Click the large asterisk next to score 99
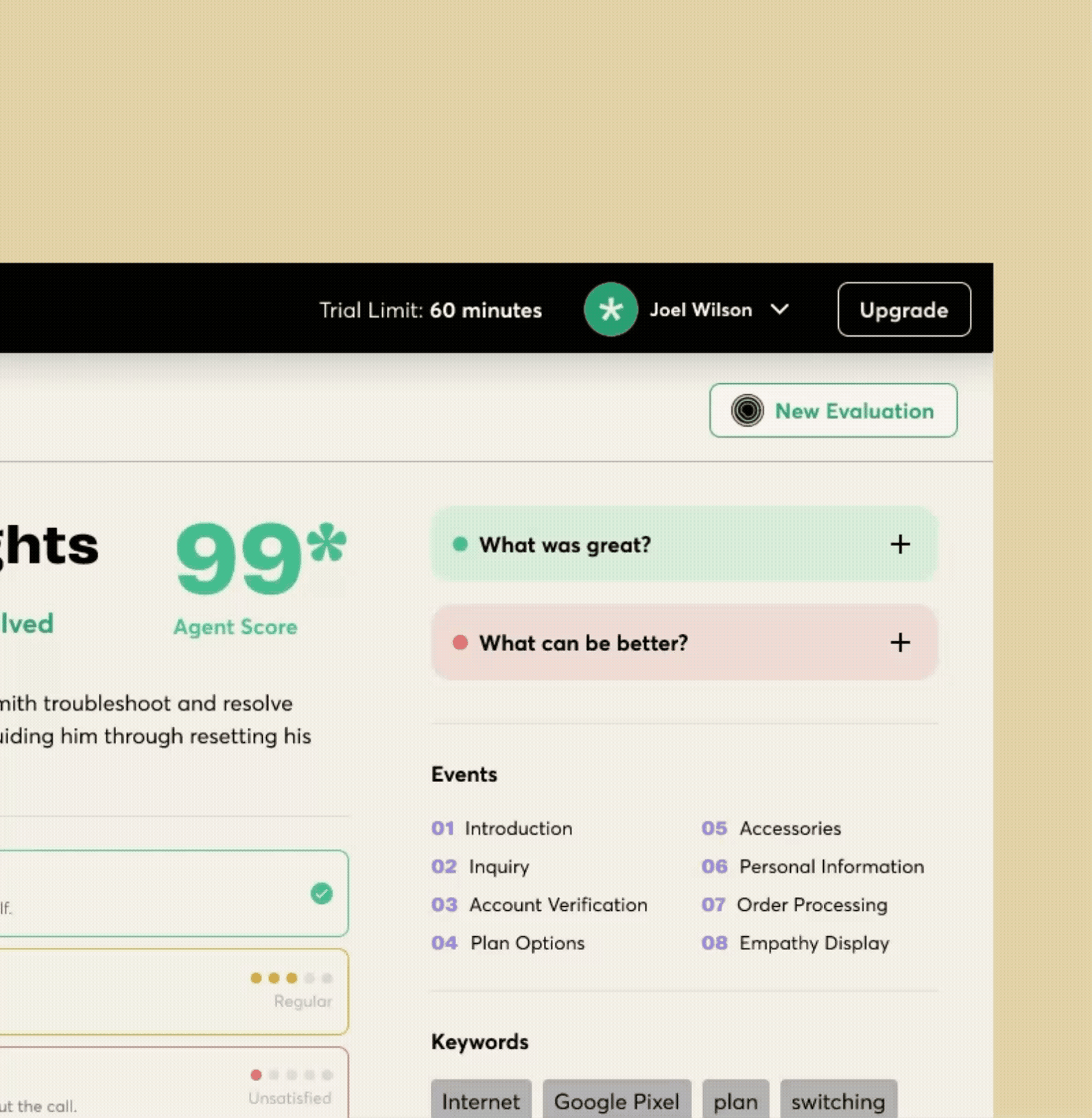1092x1118 pixels. point(327,543)
